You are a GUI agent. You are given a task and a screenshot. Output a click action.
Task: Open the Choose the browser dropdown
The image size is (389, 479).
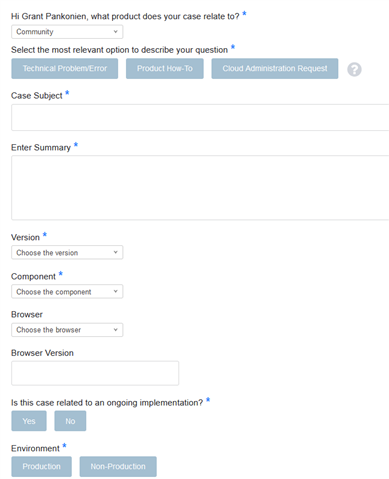point(67,330)
